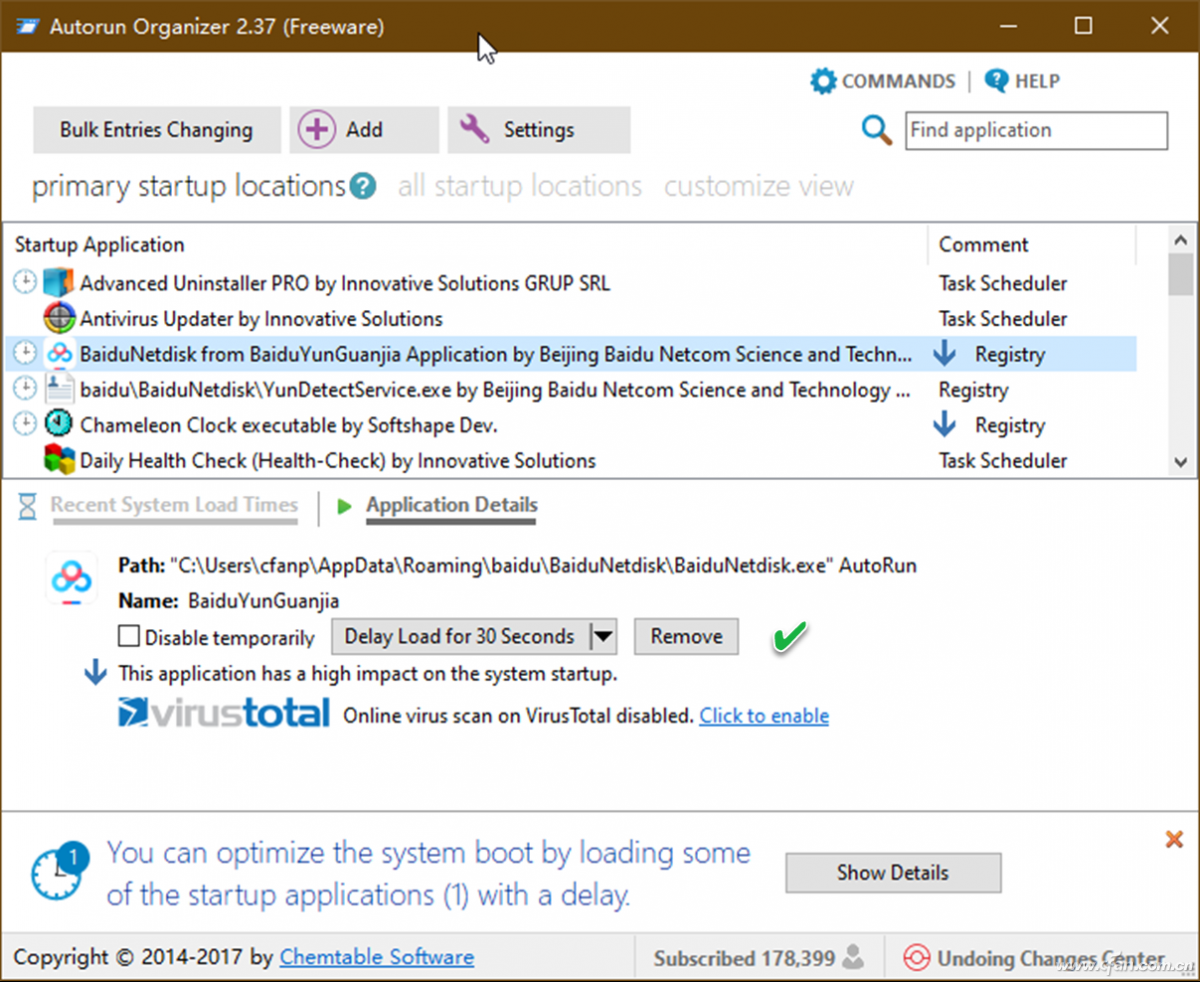Viewport: 1200px width, 982px height.
Task: Click the Delay Load for 30 Seconds button
Action: coord(459,636)
